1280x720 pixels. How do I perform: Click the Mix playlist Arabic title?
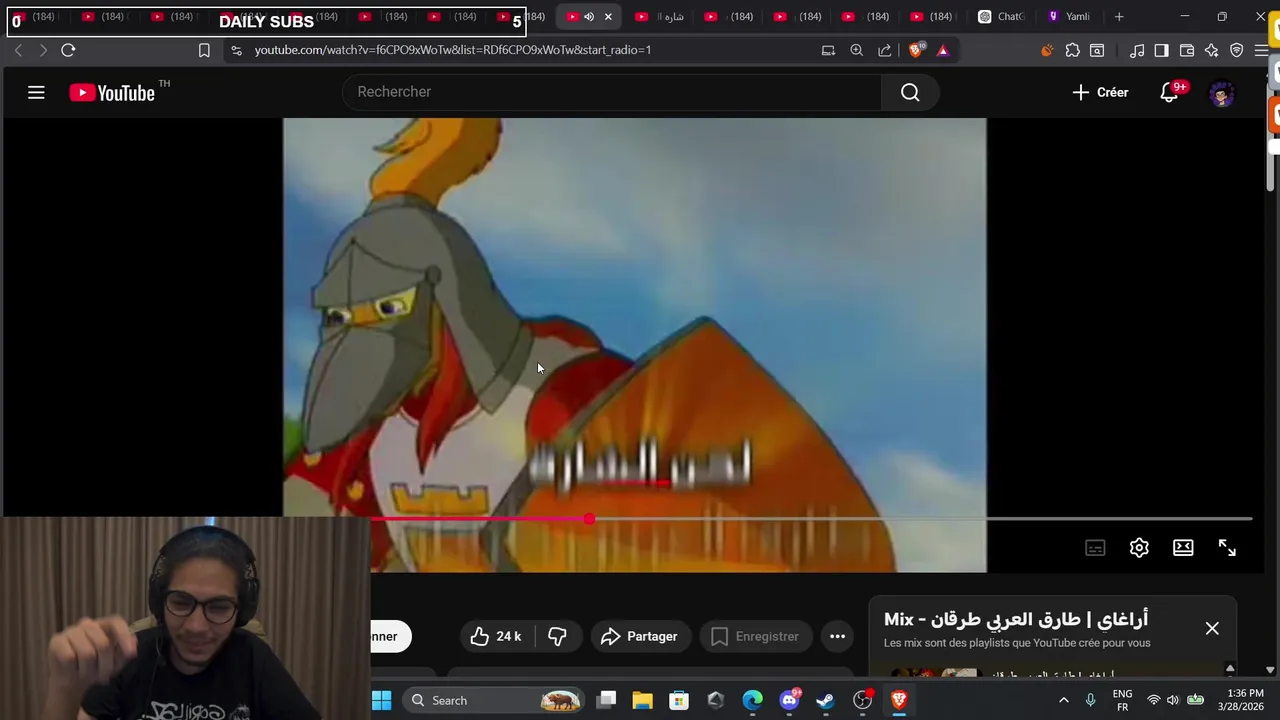(1016, 619)
